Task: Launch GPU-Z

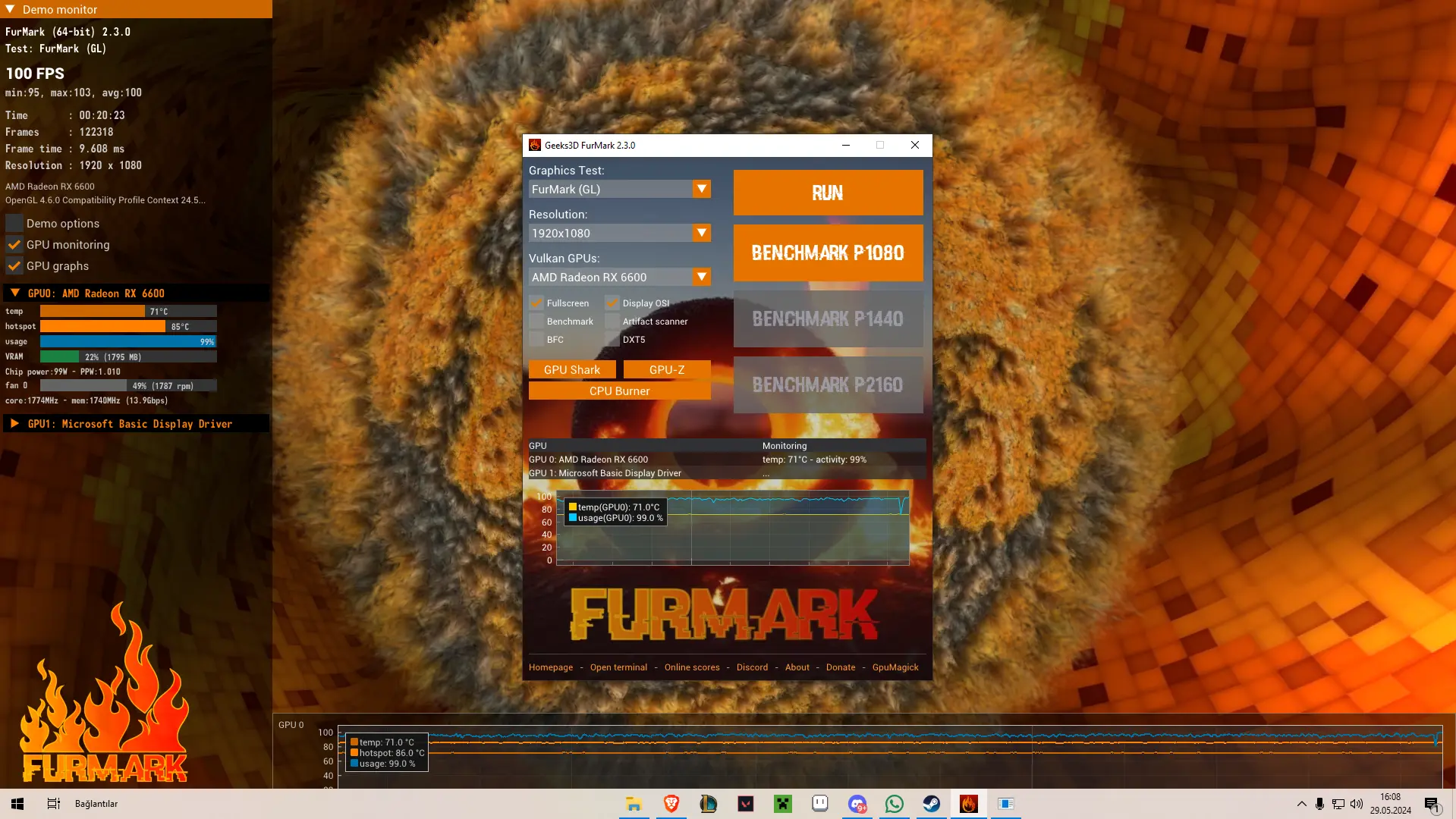Action: click(667, 369)
